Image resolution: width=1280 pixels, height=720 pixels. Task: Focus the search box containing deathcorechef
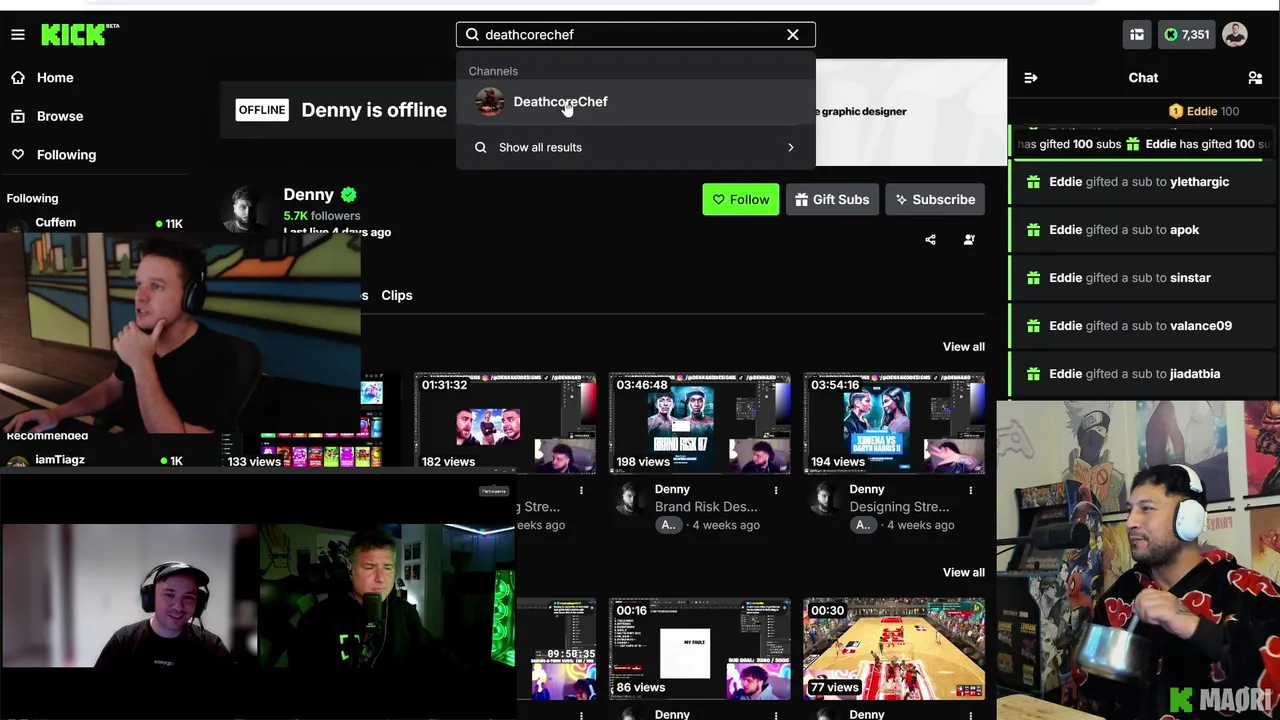636,35
